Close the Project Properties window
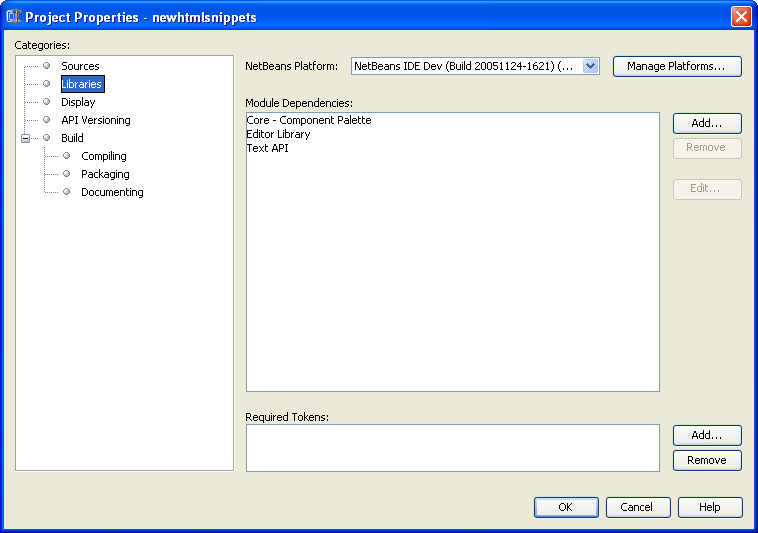The height and width of the screenshot is (533, 758). (741, 16)
